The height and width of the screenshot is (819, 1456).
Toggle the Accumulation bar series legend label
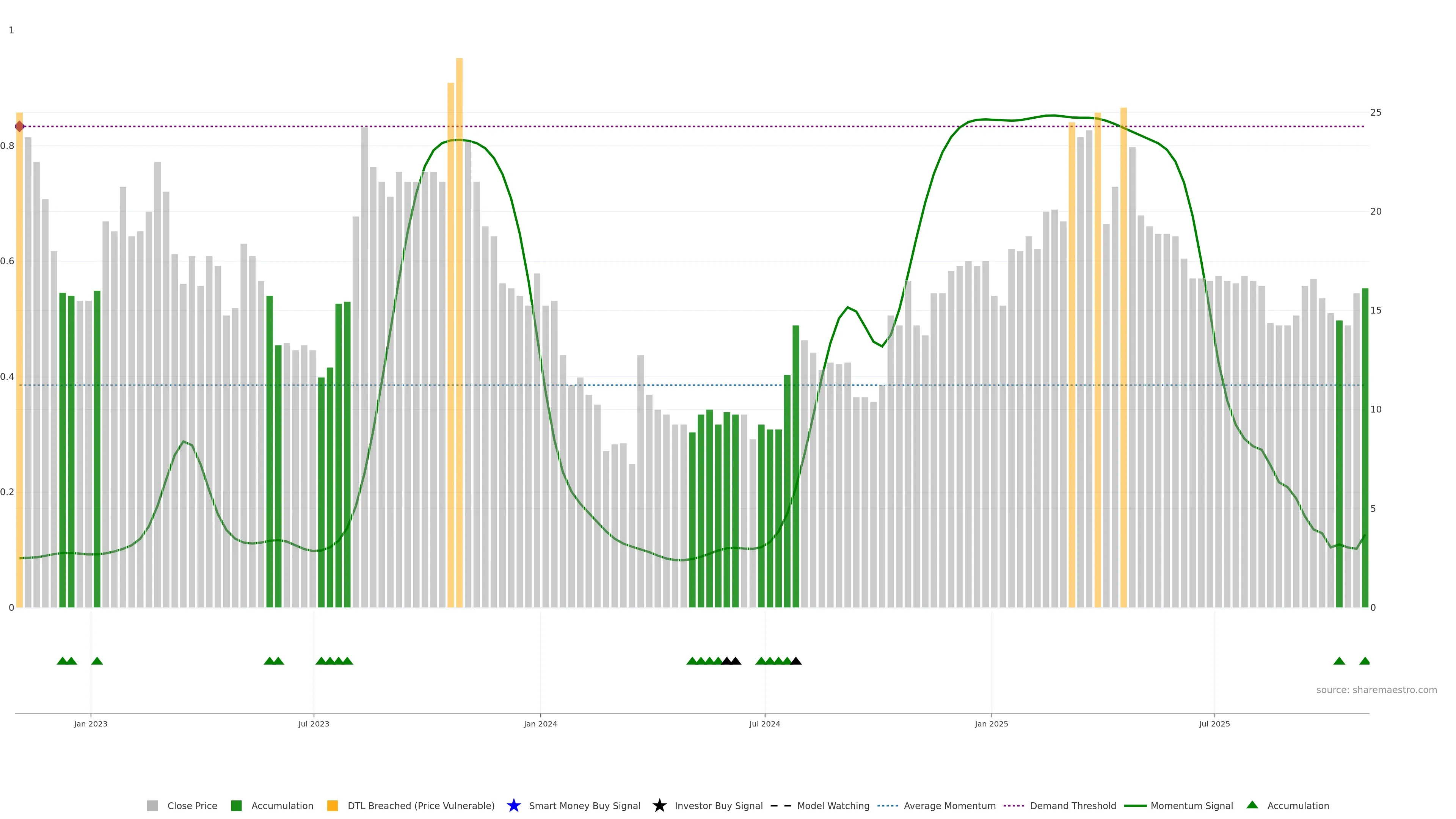click(x=282, y=805)
